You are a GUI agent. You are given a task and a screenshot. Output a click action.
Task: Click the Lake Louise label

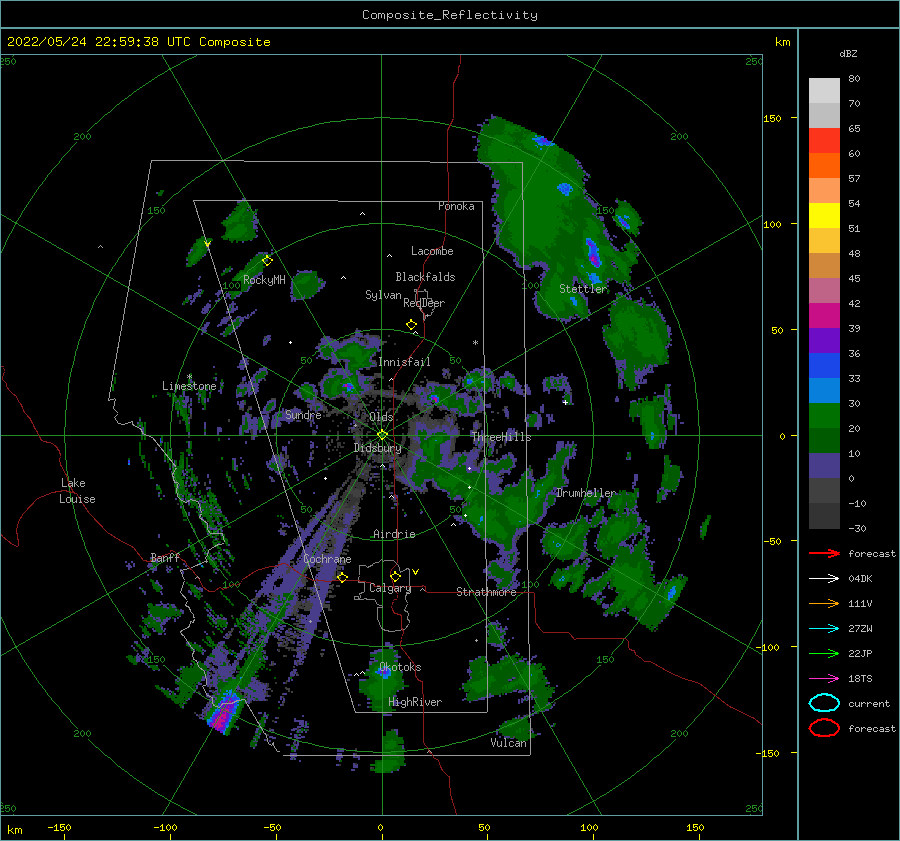[77, 491]
